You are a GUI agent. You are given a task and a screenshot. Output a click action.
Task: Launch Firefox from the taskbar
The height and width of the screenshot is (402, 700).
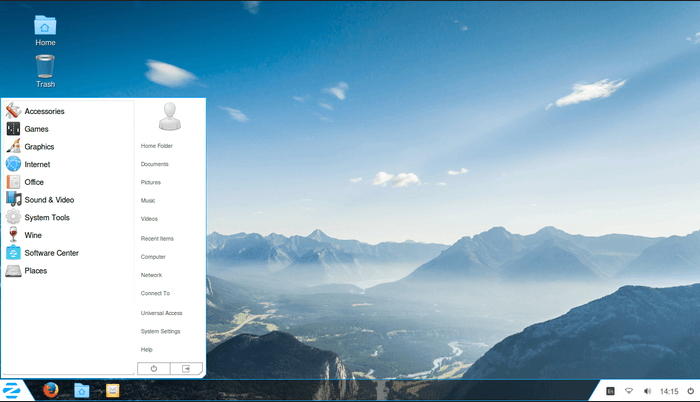[51, 390]
